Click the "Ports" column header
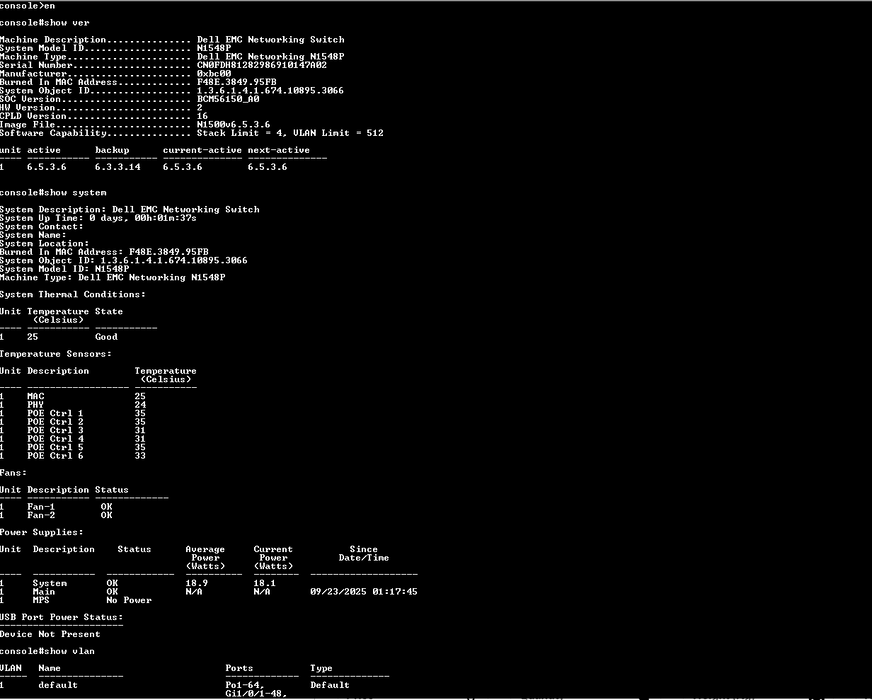872x700 pixels. [239, 668]
